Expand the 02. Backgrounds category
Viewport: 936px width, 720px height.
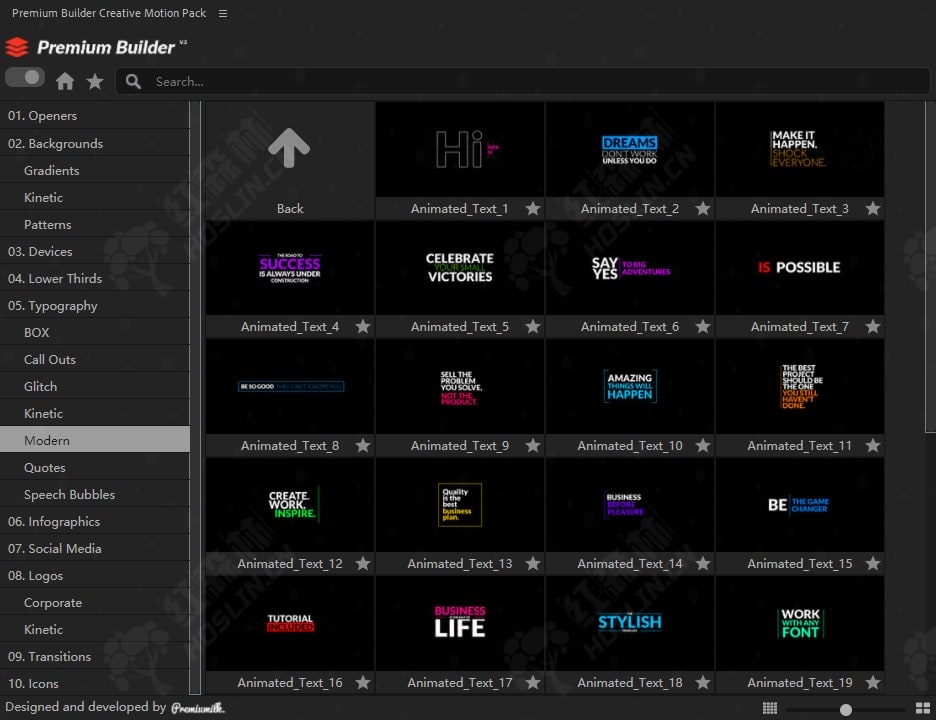click(95, 143)
